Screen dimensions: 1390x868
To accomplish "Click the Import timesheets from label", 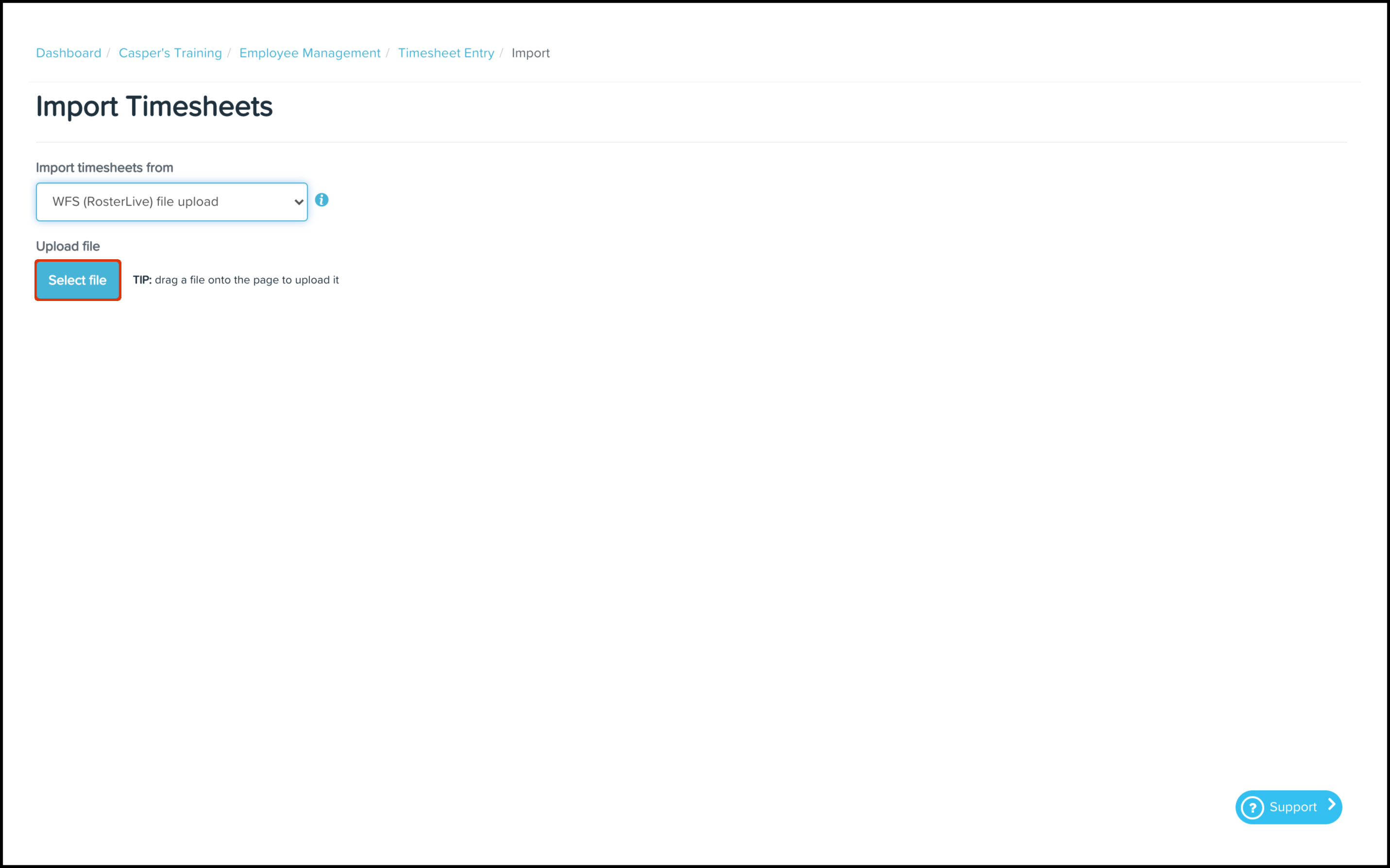I will pos(104,167).
